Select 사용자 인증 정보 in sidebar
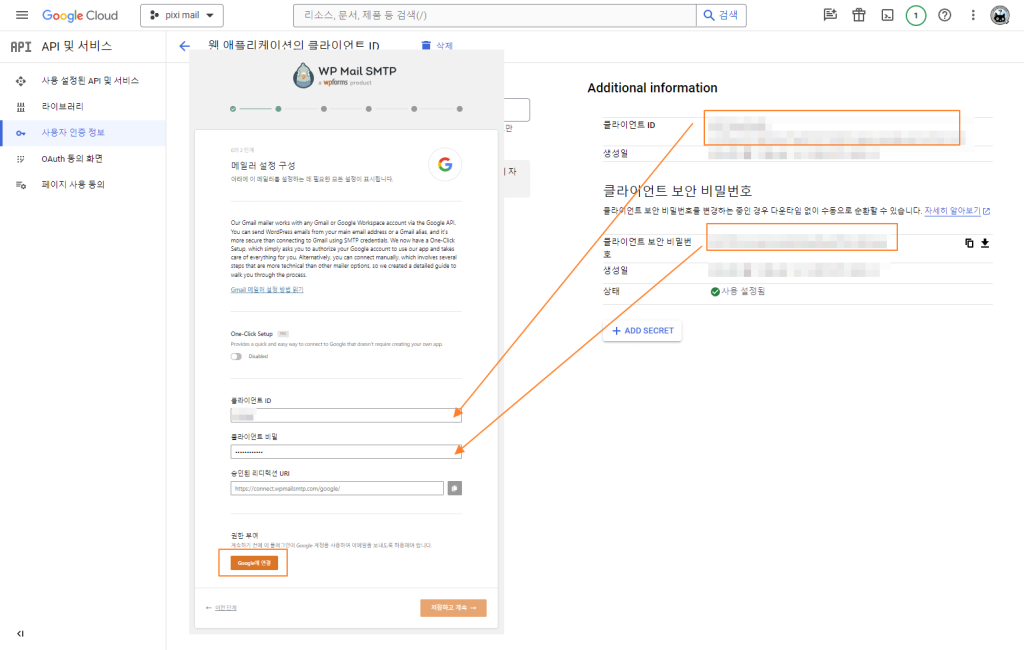 click(x=72, y=132)
